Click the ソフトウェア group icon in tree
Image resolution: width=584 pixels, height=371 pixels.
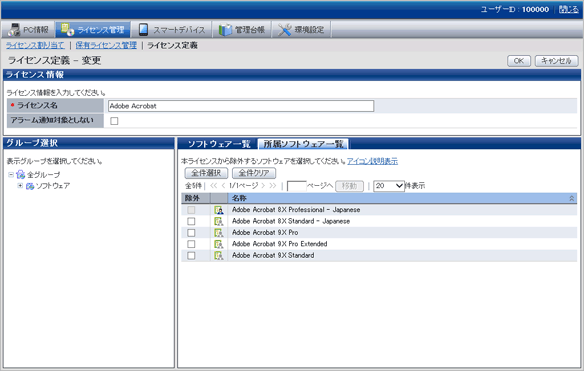click(30, 186)
